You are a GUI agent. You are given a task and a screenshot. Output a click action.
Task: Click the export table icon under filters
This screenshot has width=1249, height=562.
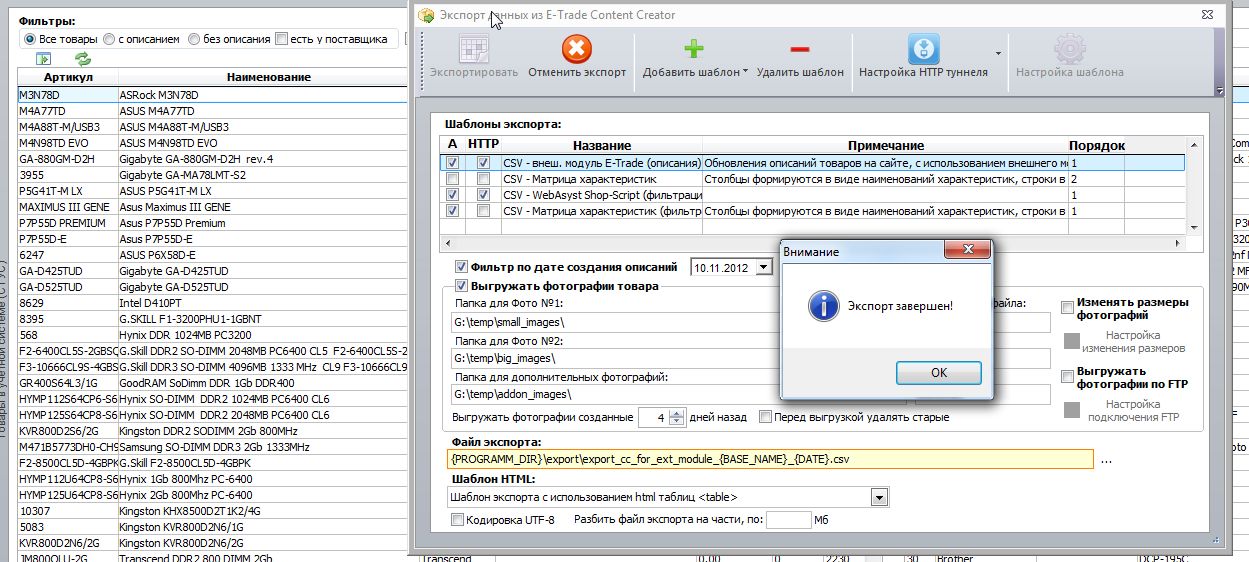[x=43, y=59]
